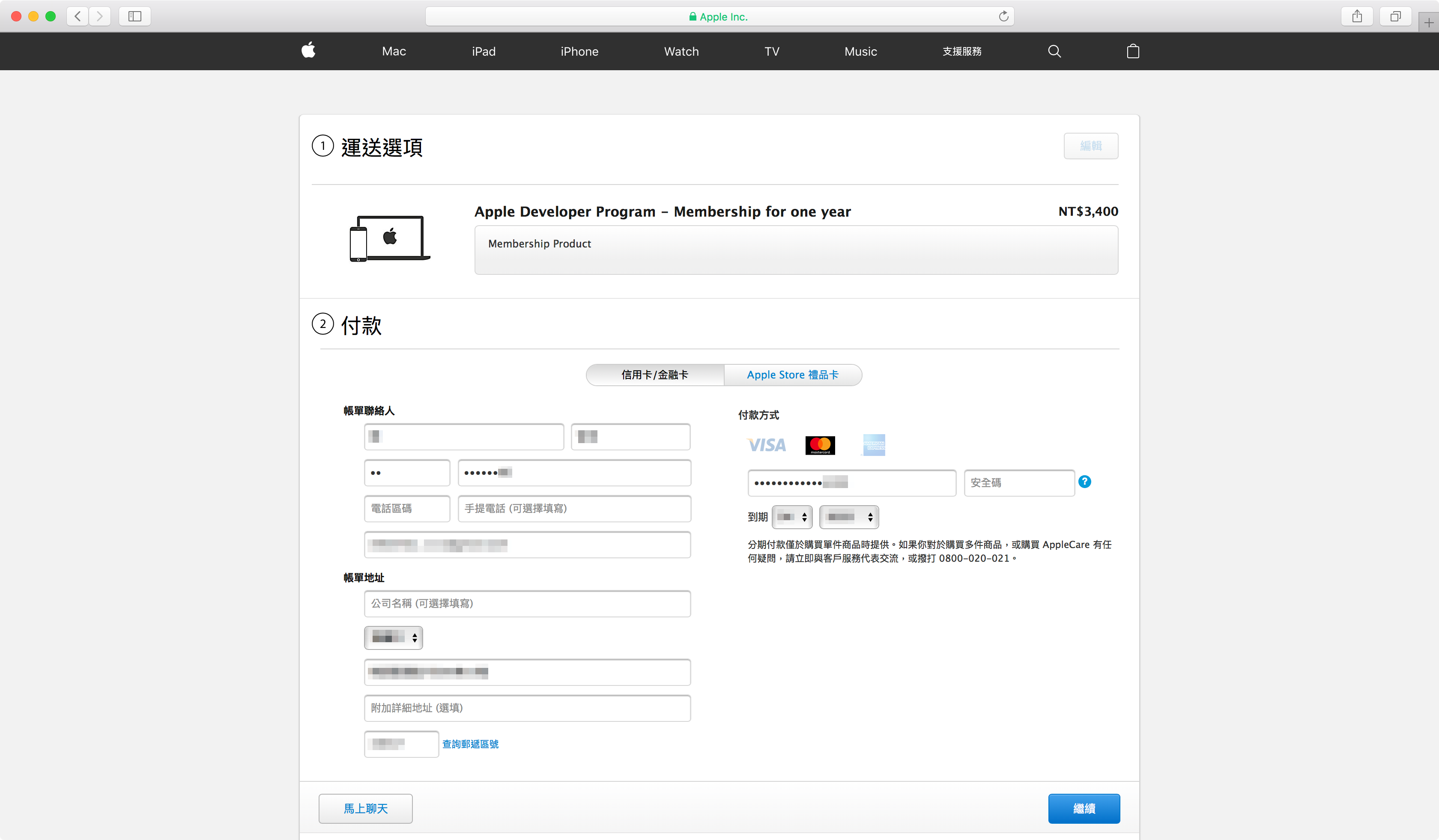Select the 信用卡/金融卡 payment tab
The height and width of the screenshot is (840, 1439).
[654, 375]
